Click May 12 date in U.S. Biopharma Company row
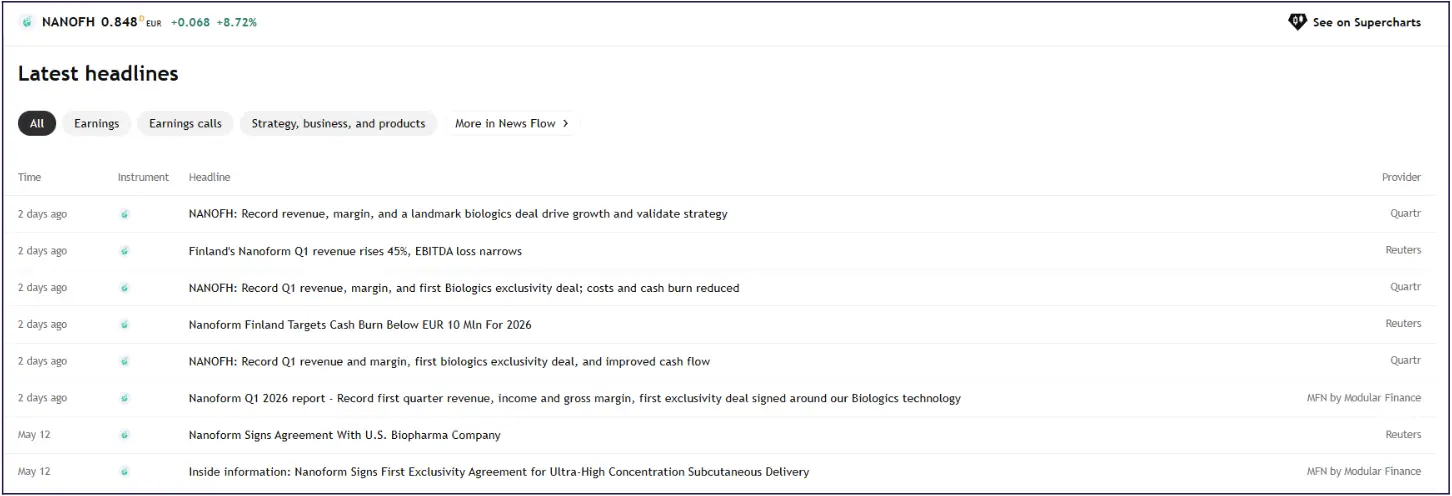 [x=34, y=435]
